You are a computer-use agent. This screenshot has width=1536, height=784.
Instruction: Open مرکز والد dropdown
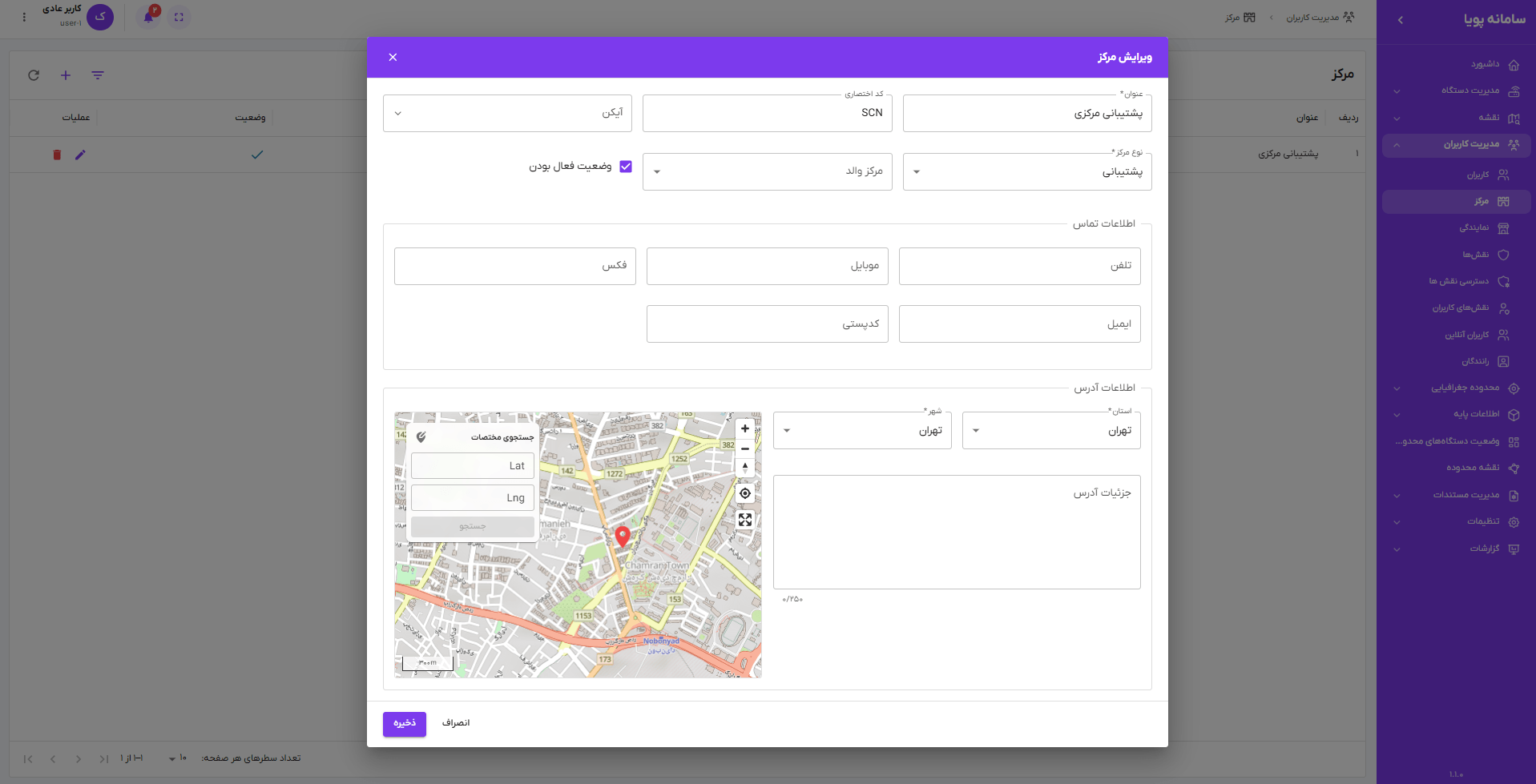pyautogui.click(x=767, y=171)
